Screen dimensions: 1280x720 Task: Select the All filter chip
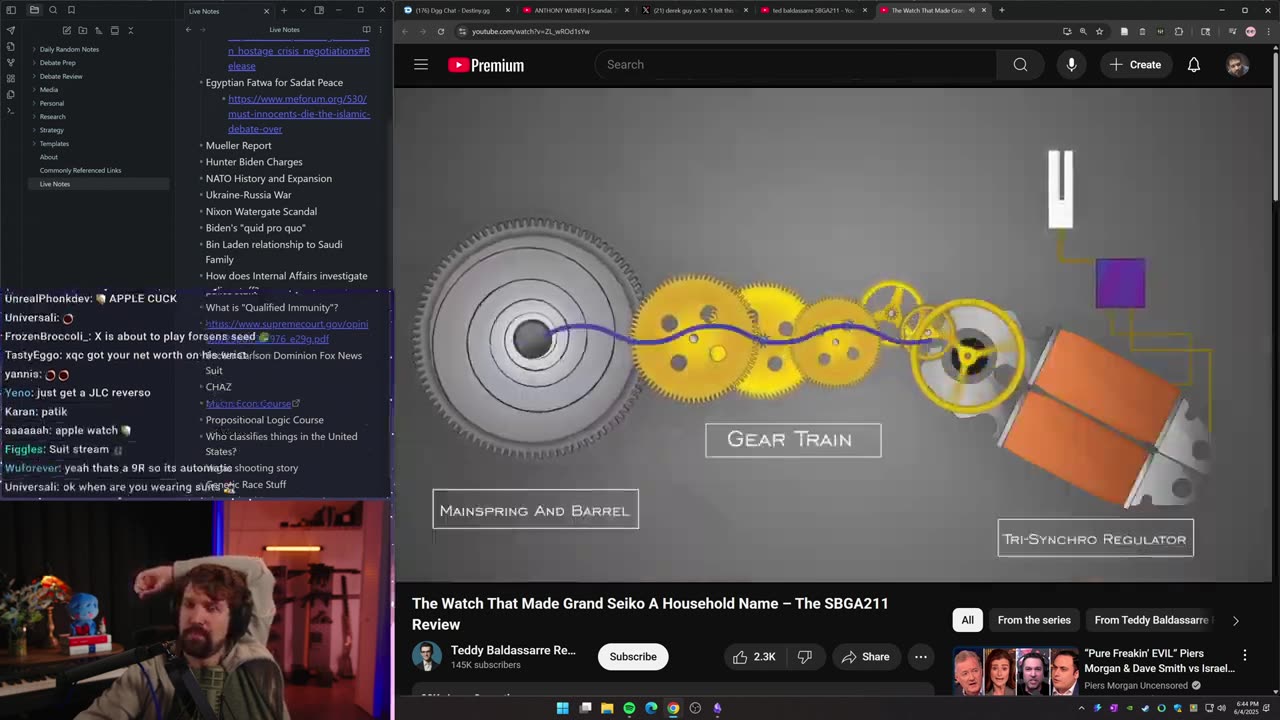[968, 620]
